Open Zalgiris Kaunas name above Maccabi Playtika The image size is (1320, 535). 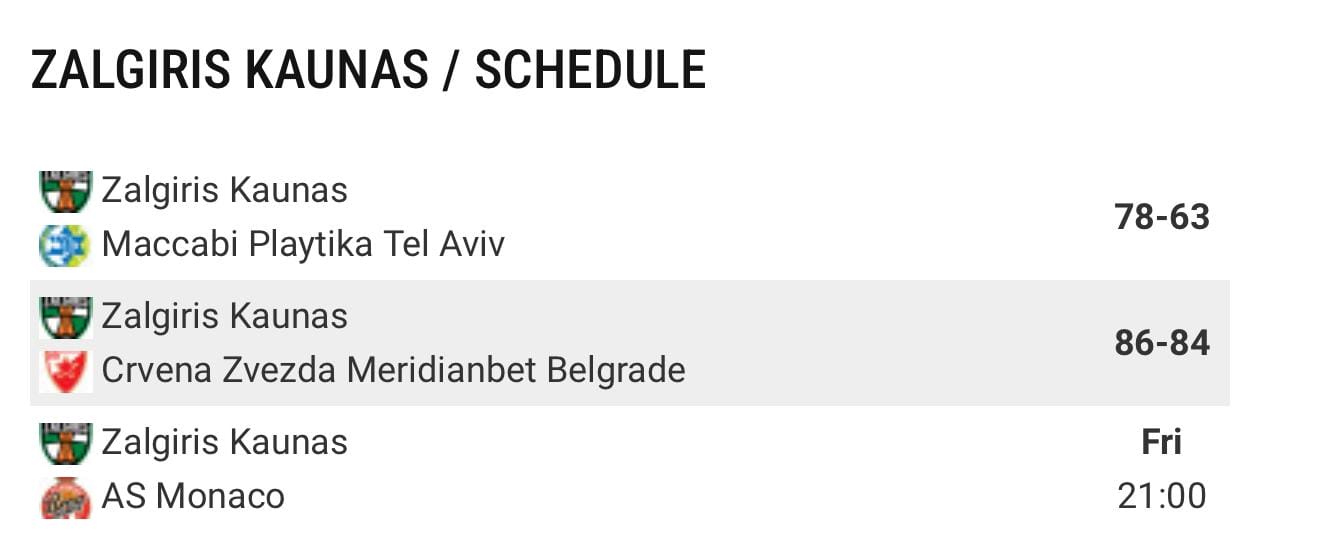225,190
